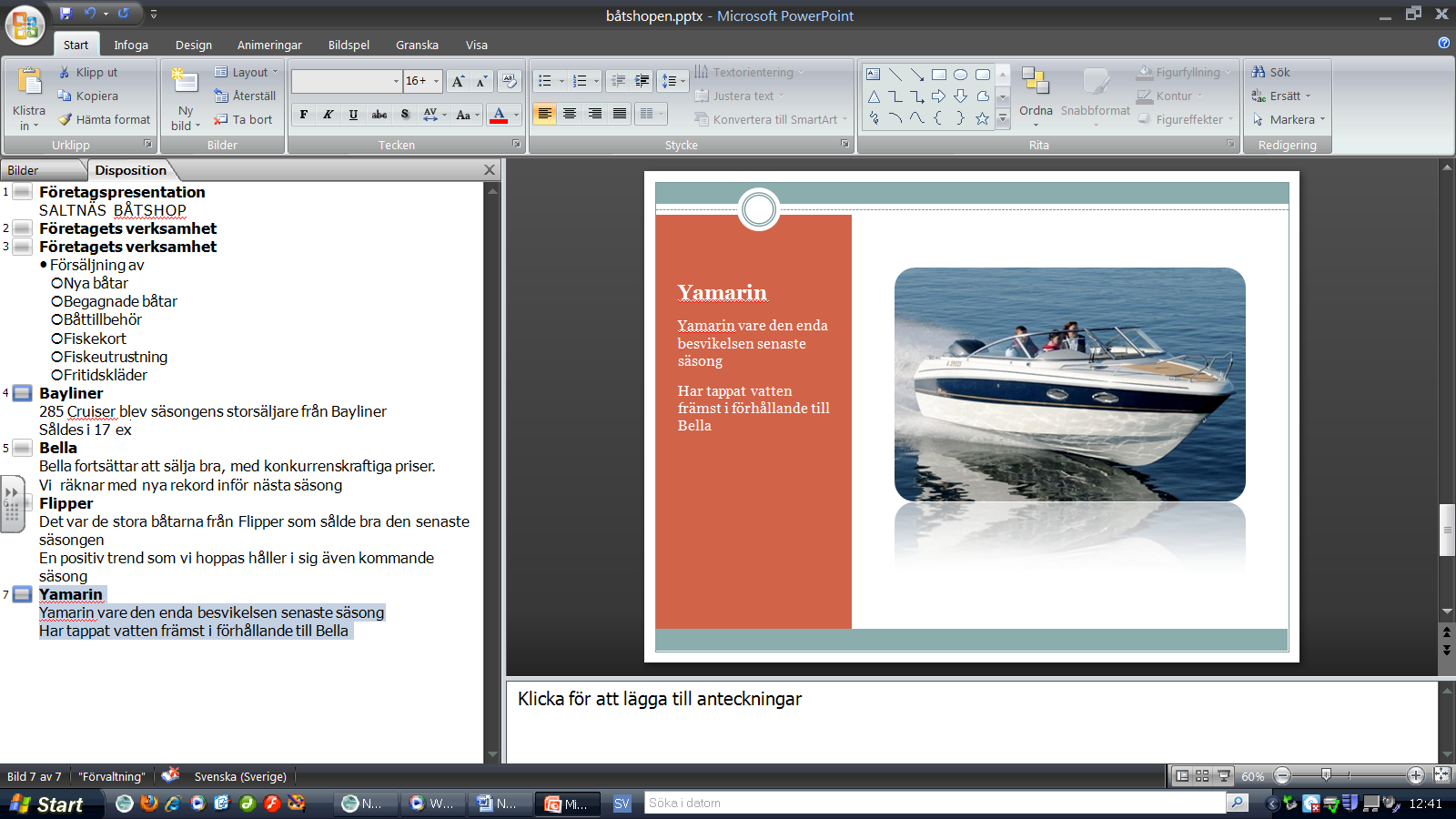Close the outline pane

490,170
